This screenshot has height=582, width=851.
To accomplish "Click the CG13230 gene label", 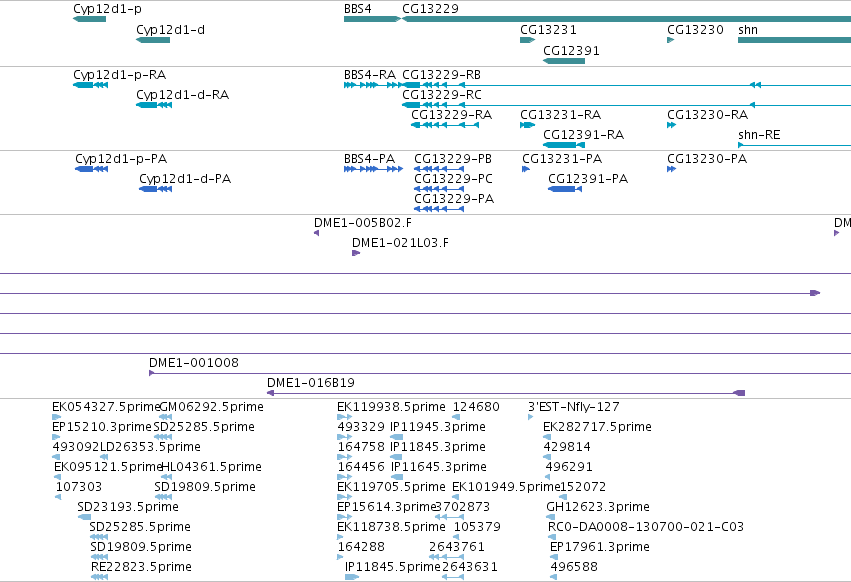I will [695, 30].
